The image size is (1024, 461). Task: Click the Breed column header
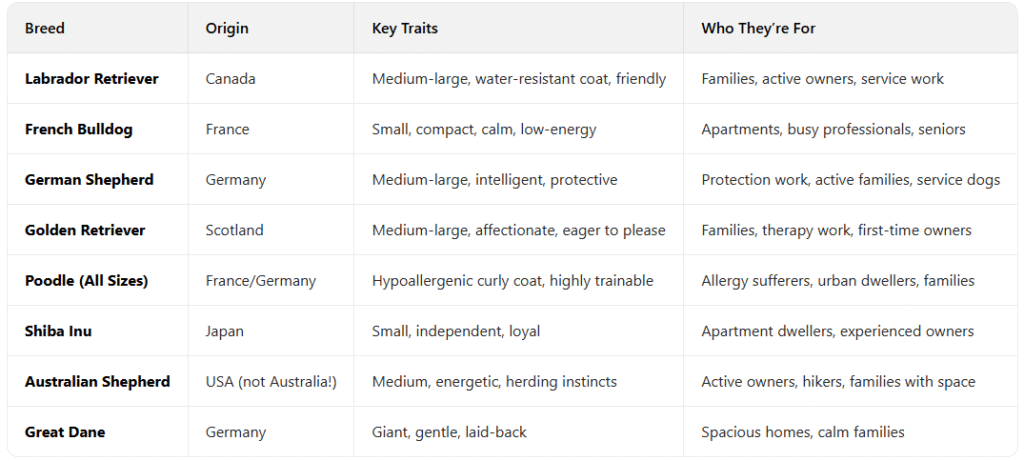[x=45, y=28]
